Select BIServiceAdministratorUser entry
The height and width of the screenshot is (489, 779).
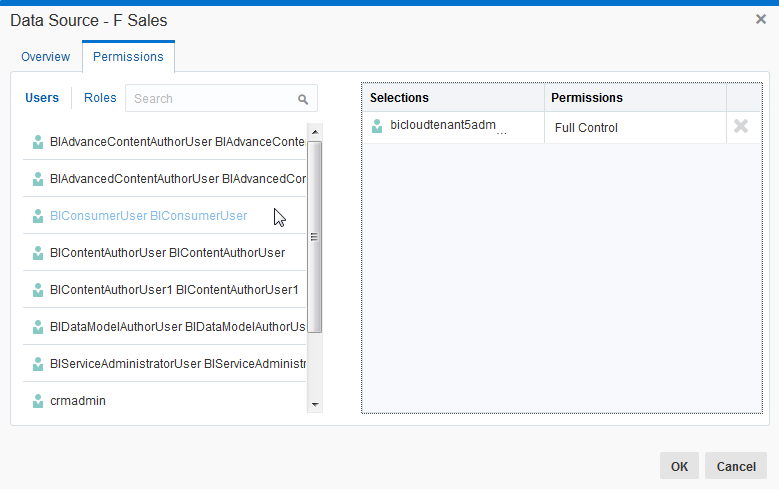pos(164,364)
